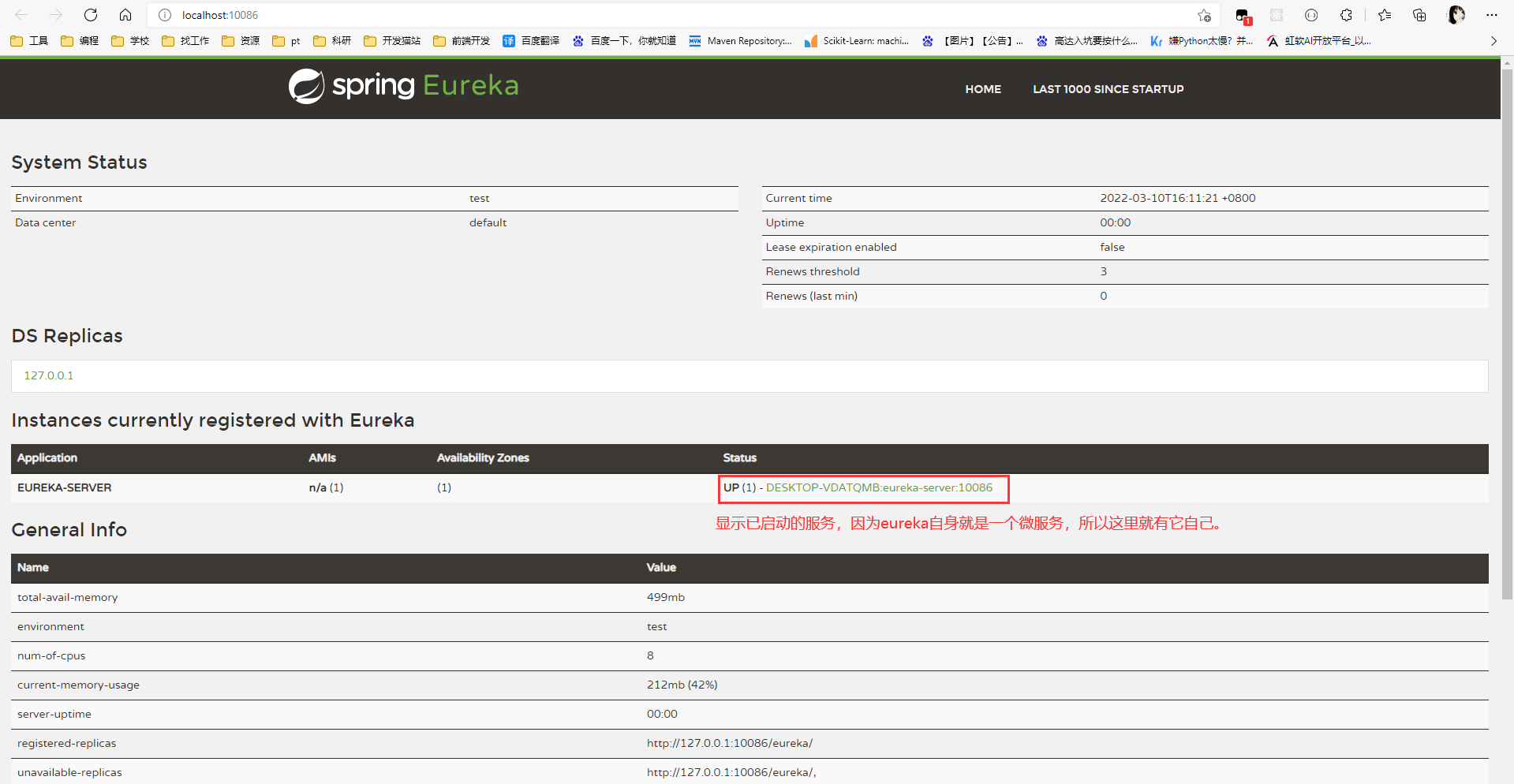Viewport: 1514px width, 784px height.
Task: Open the Maven Repository bookmark
Action: point(740,41)
